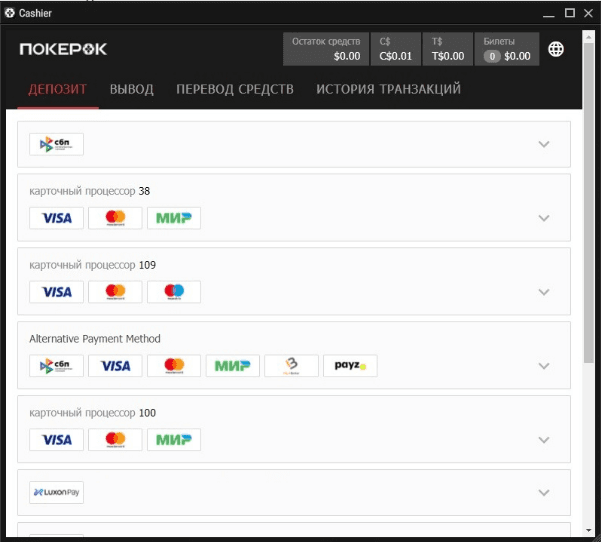Expand card processor 38 chevron
This screenshot has width=602, height=543.
coord(544,218)
